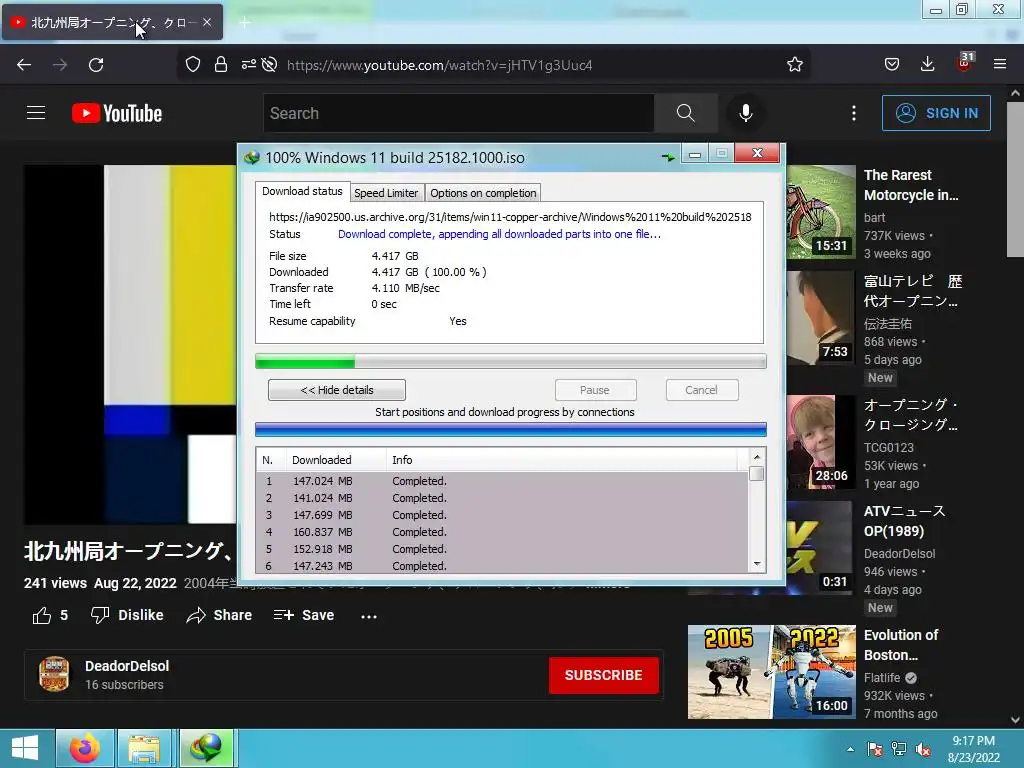1024x768 pixels.
Task: Open YouTube settings three-dot menu
Action: [854, 113]
